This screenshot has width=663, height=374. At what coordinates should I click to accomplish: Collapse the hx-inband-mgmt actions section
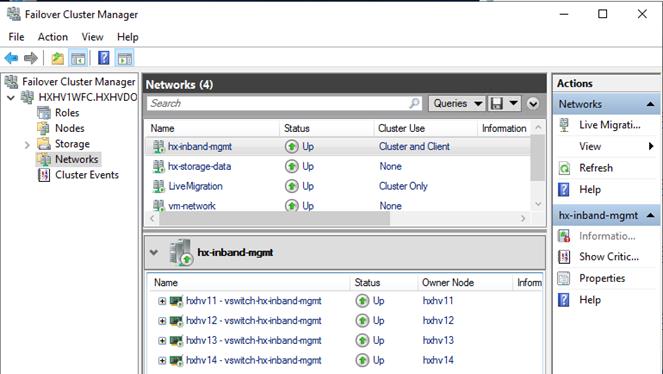click(650, 215)
